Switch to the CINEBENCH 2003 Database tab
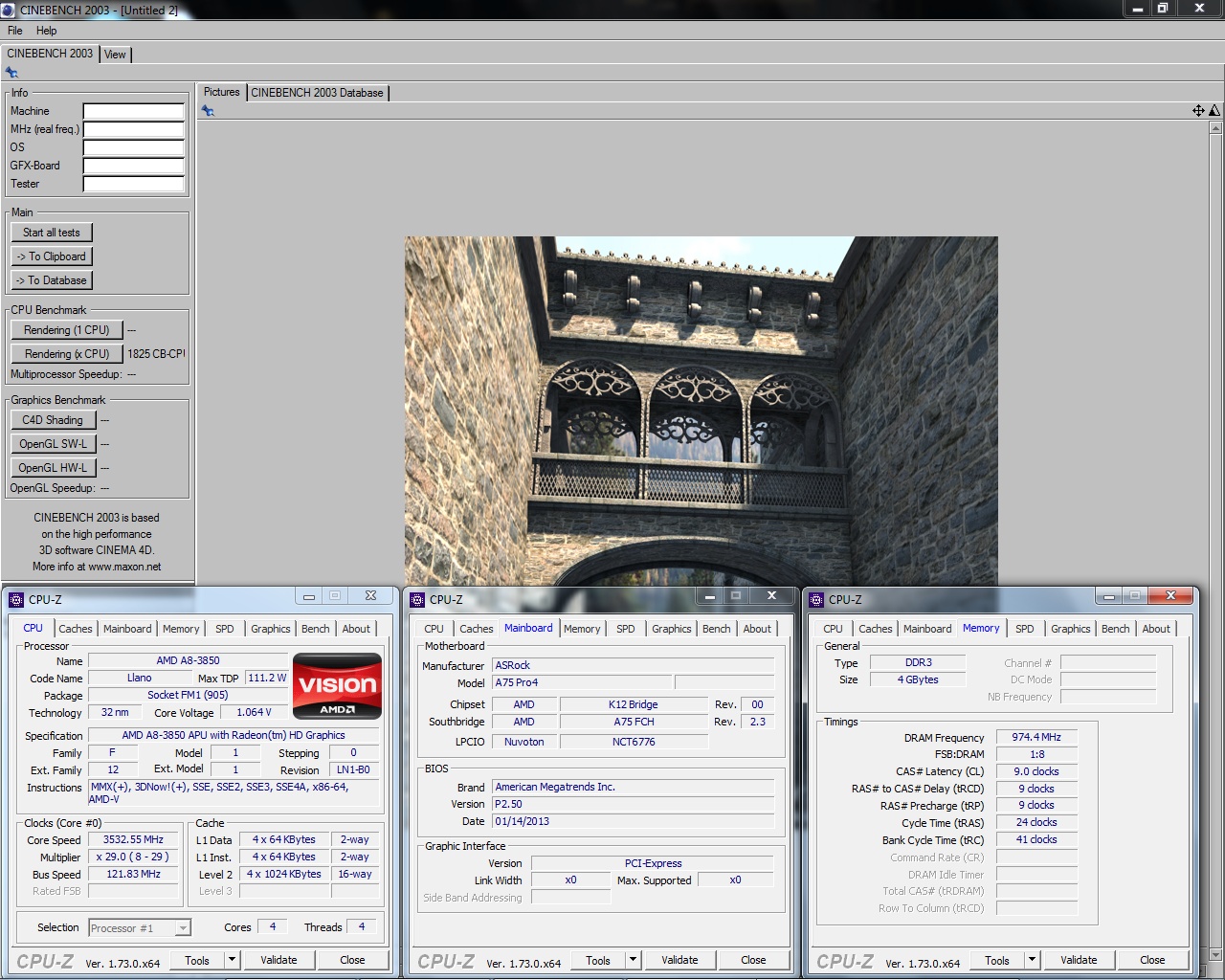The image size is (1225, 980). tap(317, 93)
